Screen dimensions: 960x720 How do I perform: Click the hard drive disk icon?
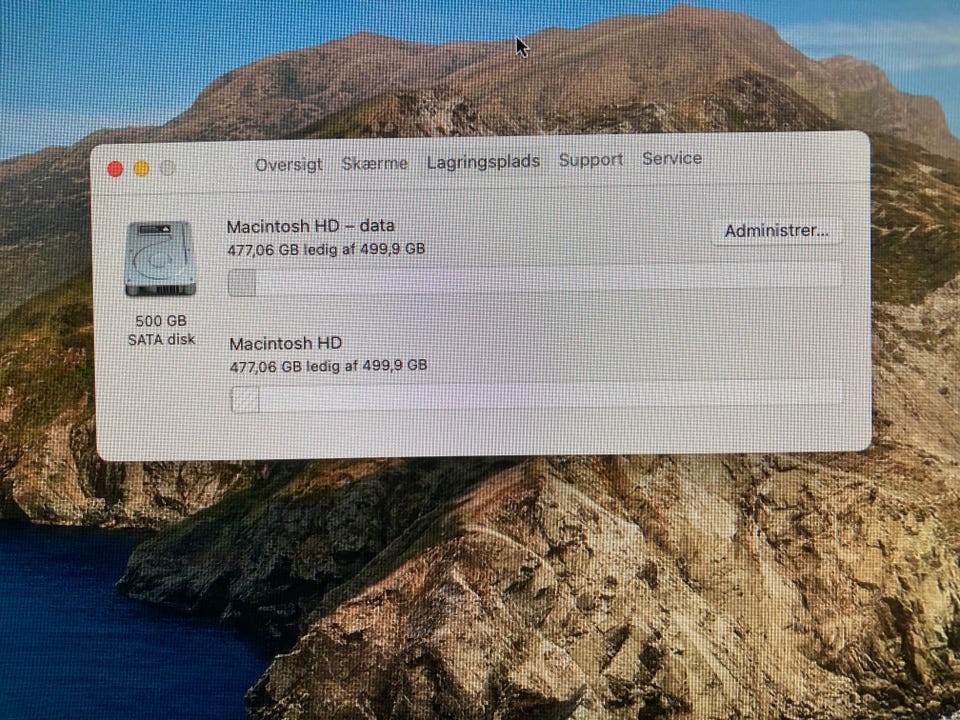[x=160, y=259]
